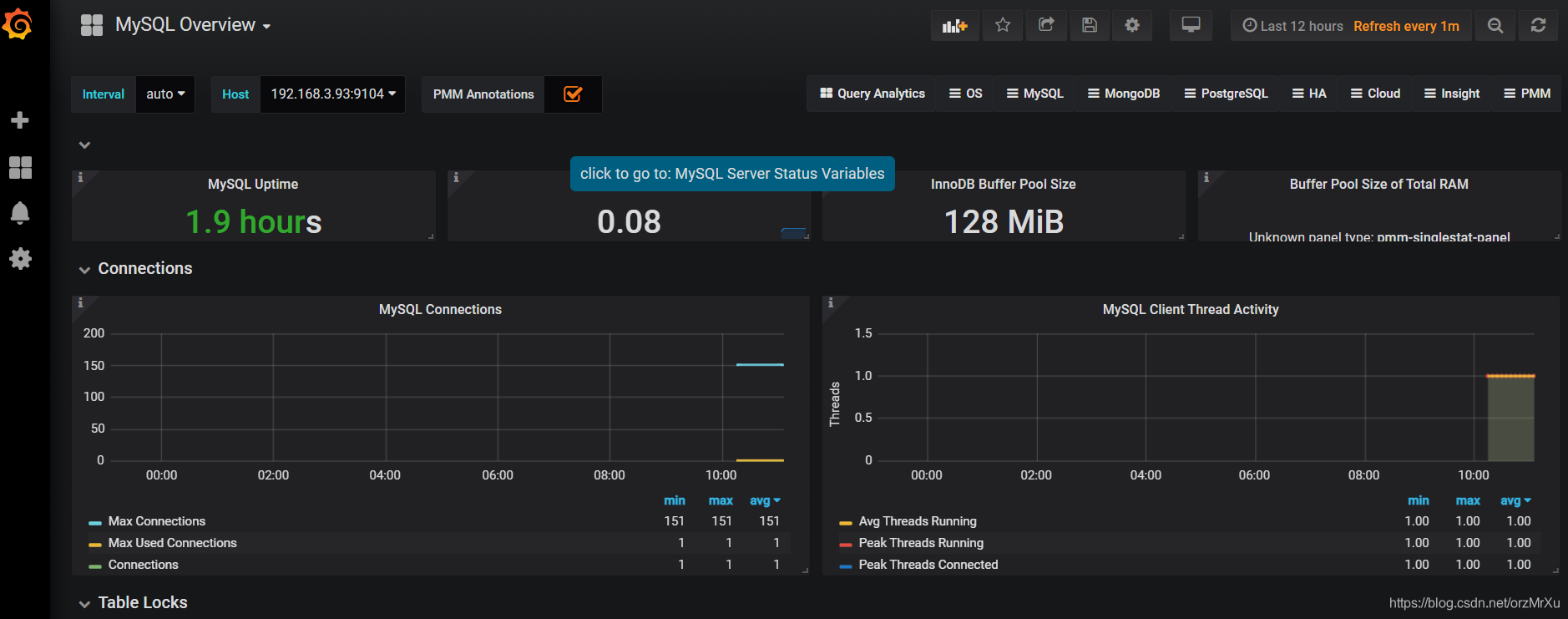Screen dimensions: 1568x619
Task: Expand the Table Locks row
Action: (134, 603)
